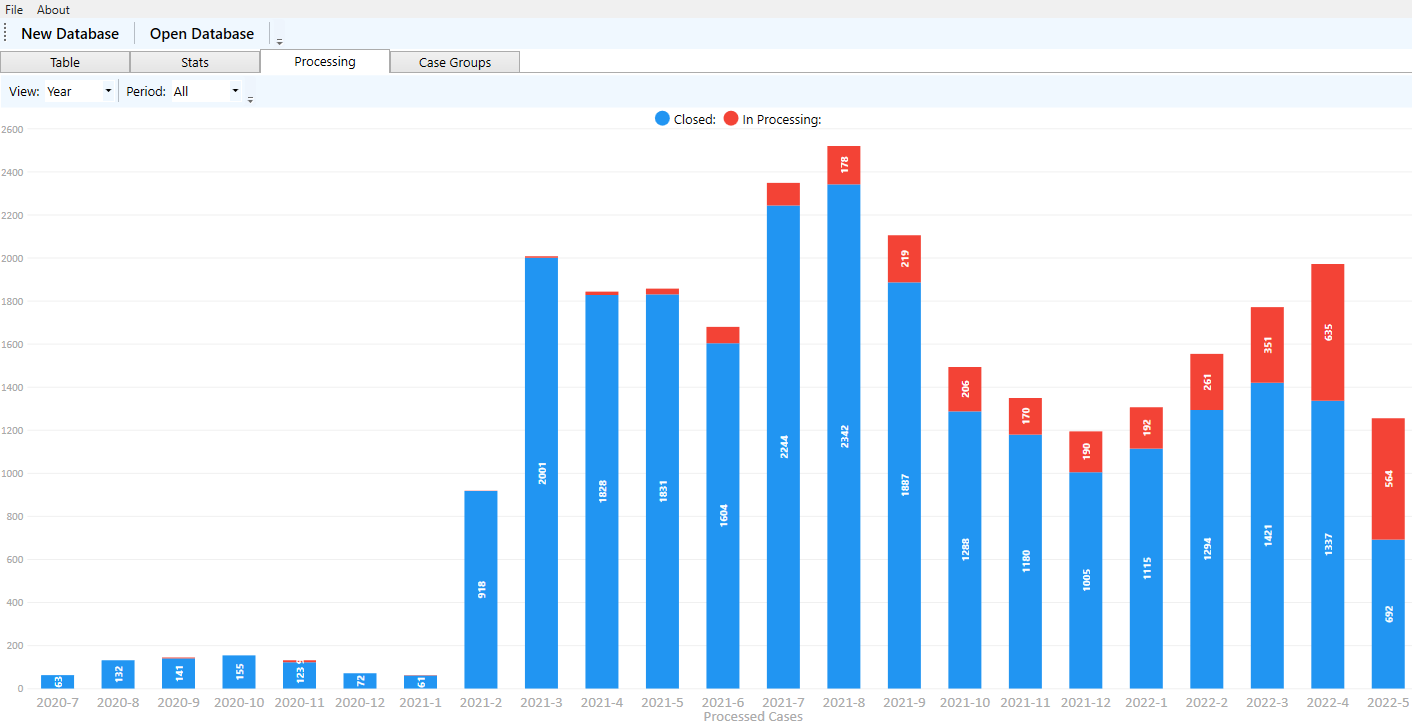Click the blue 2021-2 bar labeled 918
Screen dimensions: 1412x721
[x=481, y=590]
